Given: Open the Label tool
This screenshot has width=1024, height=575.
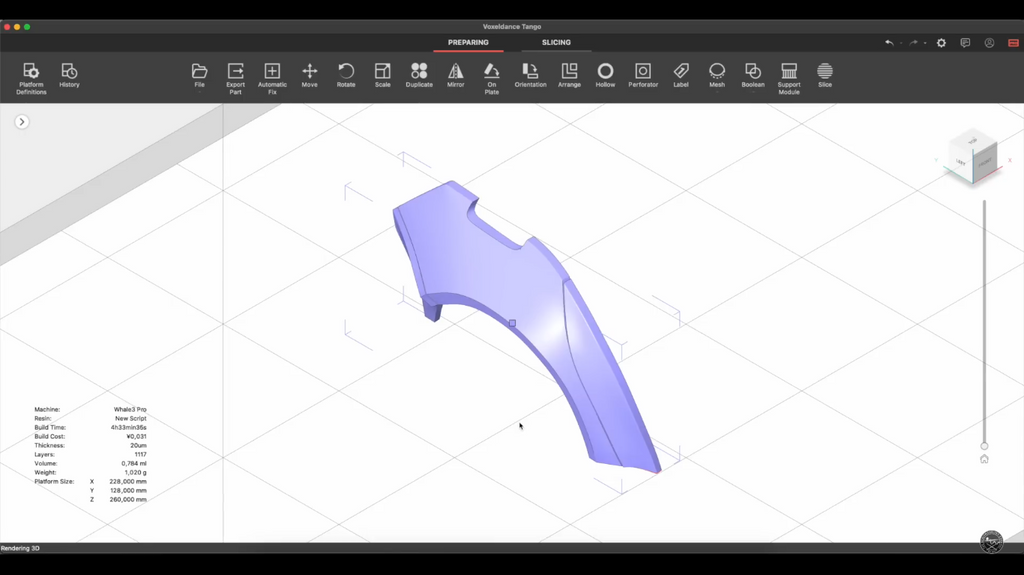Looking at the screenshot, I should click(681, 75).
